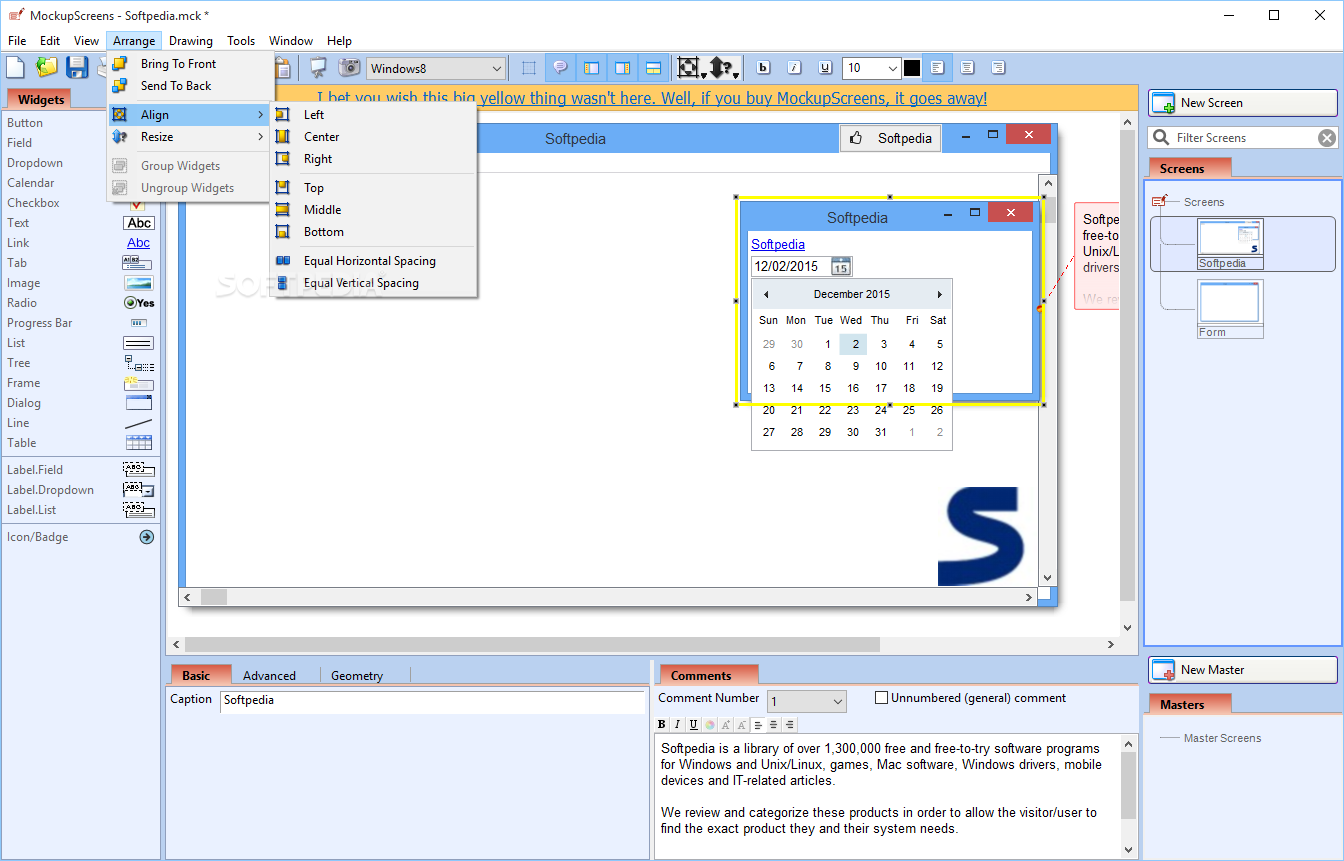
Task: Select Align Top in the submenu
Action: [x=374, y=188]
